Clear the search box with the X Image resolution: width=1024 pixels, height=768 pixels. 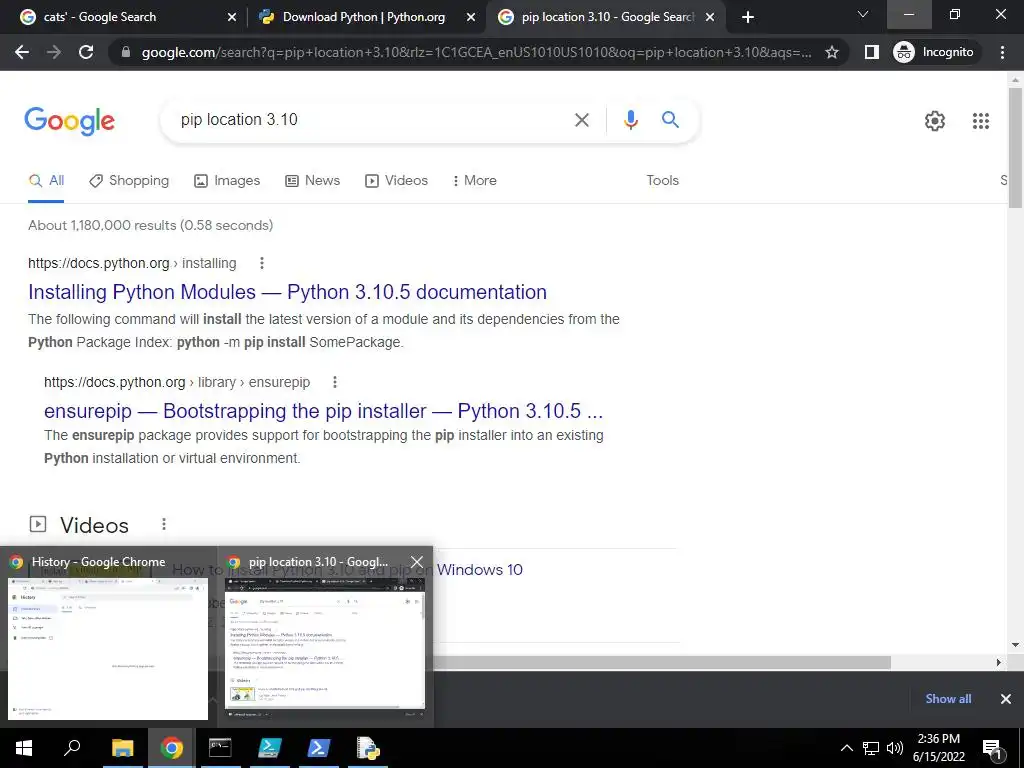tap(581, 120)
